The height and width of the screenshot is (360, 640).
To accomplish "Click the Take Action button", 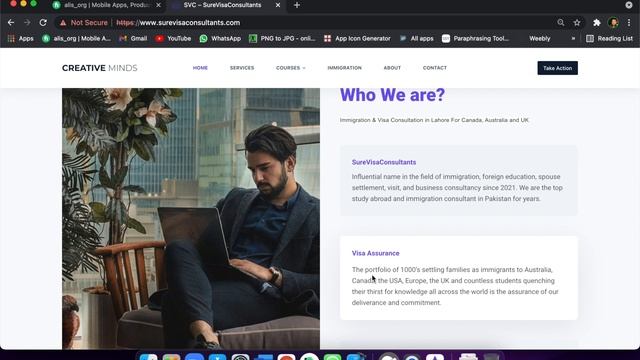I will click(x=557, y=68).
